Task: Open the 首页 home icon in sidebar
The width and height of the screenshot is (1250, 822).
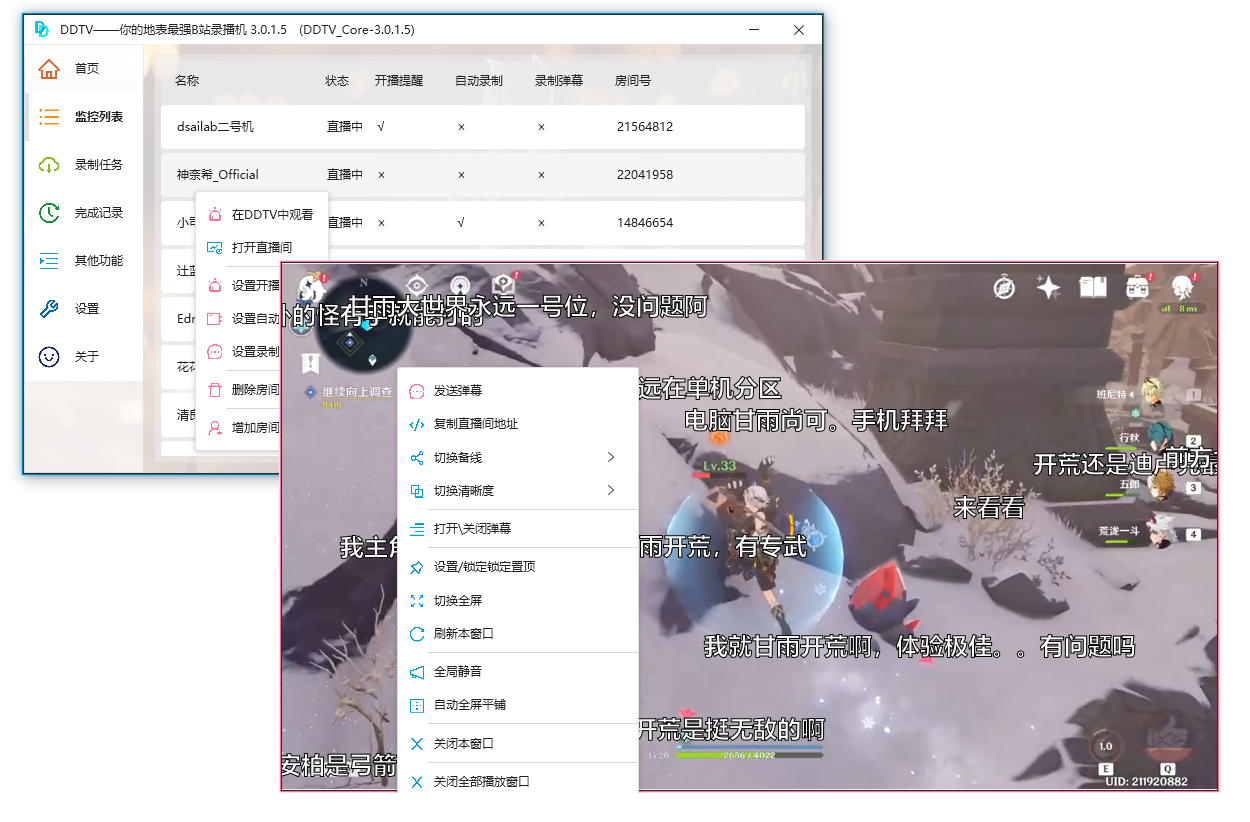Action: 49,69
